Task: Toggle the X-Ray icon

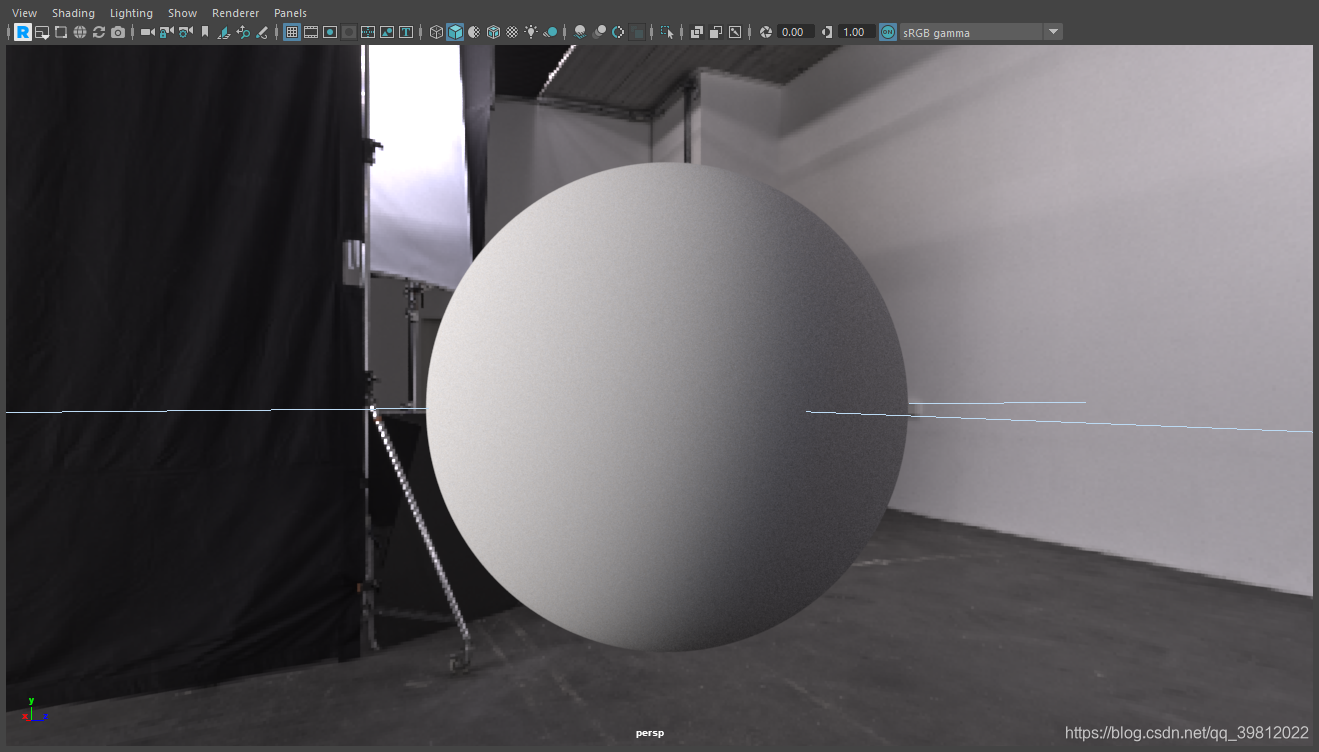Action: tap(697, 32)
